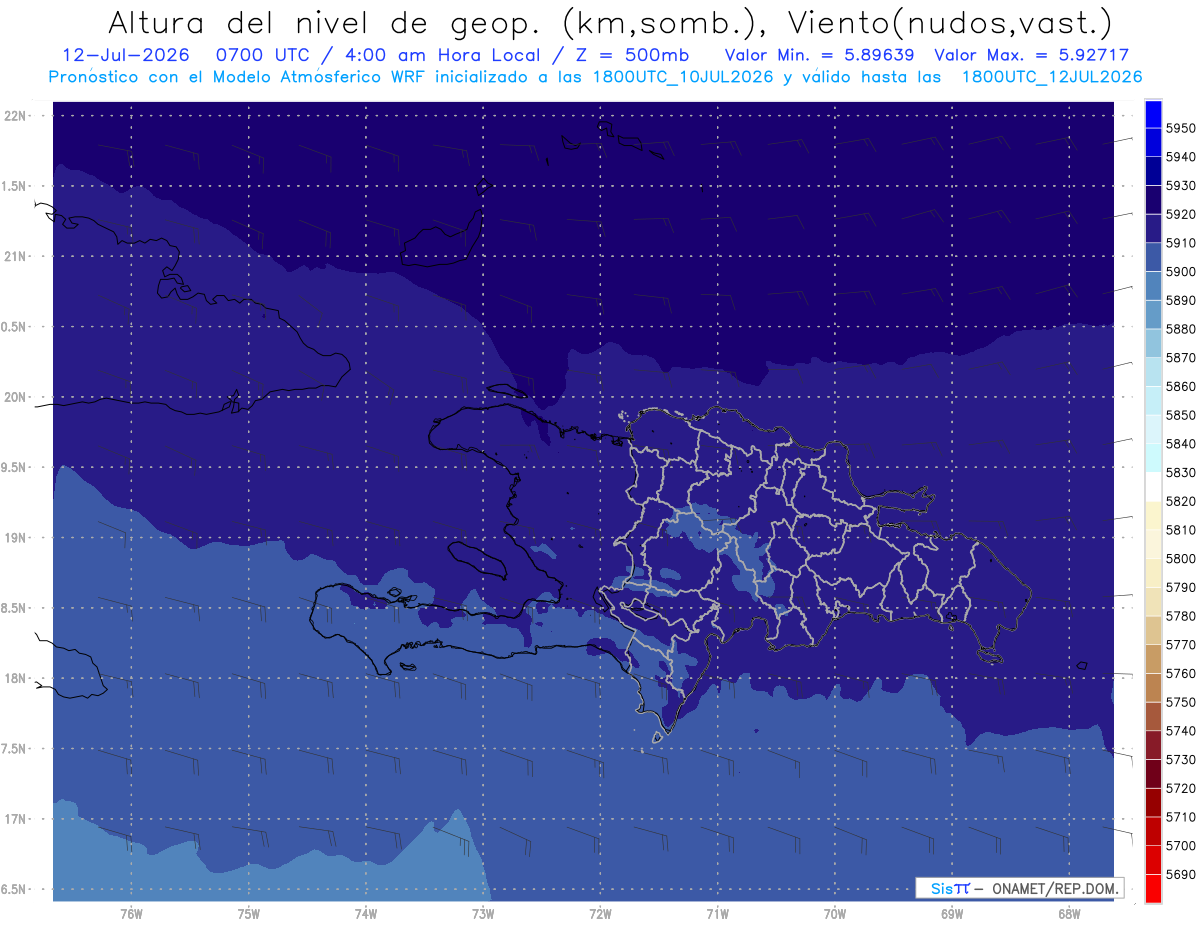The height and width of the screenshot is (927, 1200).
Task: Click the '5920' colorbar value
Action: [1181, 214]
